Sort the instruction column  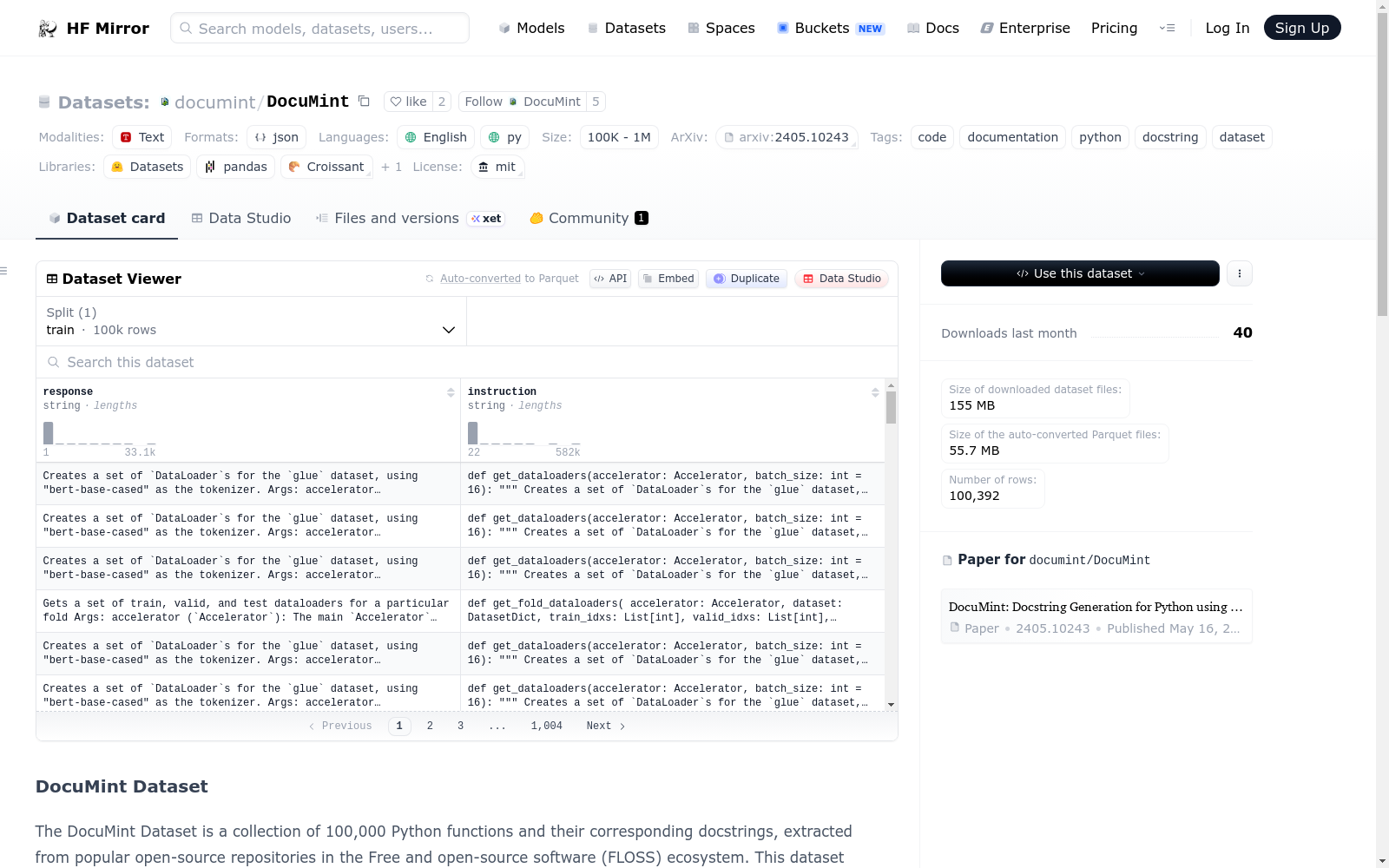(x=875, y=392)
